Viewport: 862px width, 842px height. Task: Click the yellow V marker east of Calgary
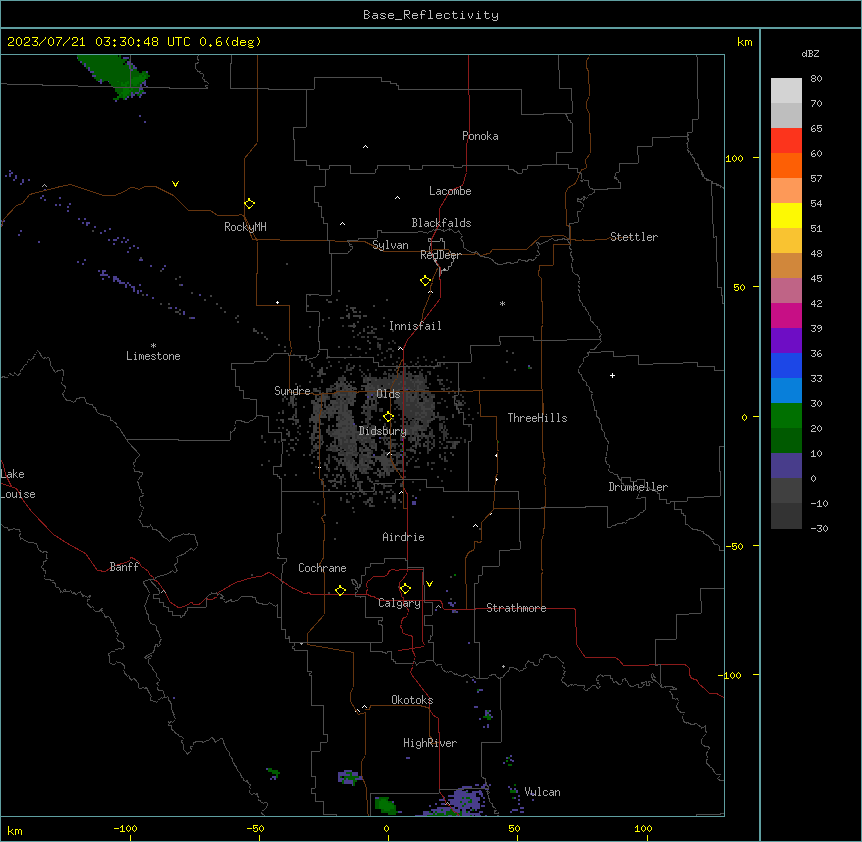tap(429, 584)
